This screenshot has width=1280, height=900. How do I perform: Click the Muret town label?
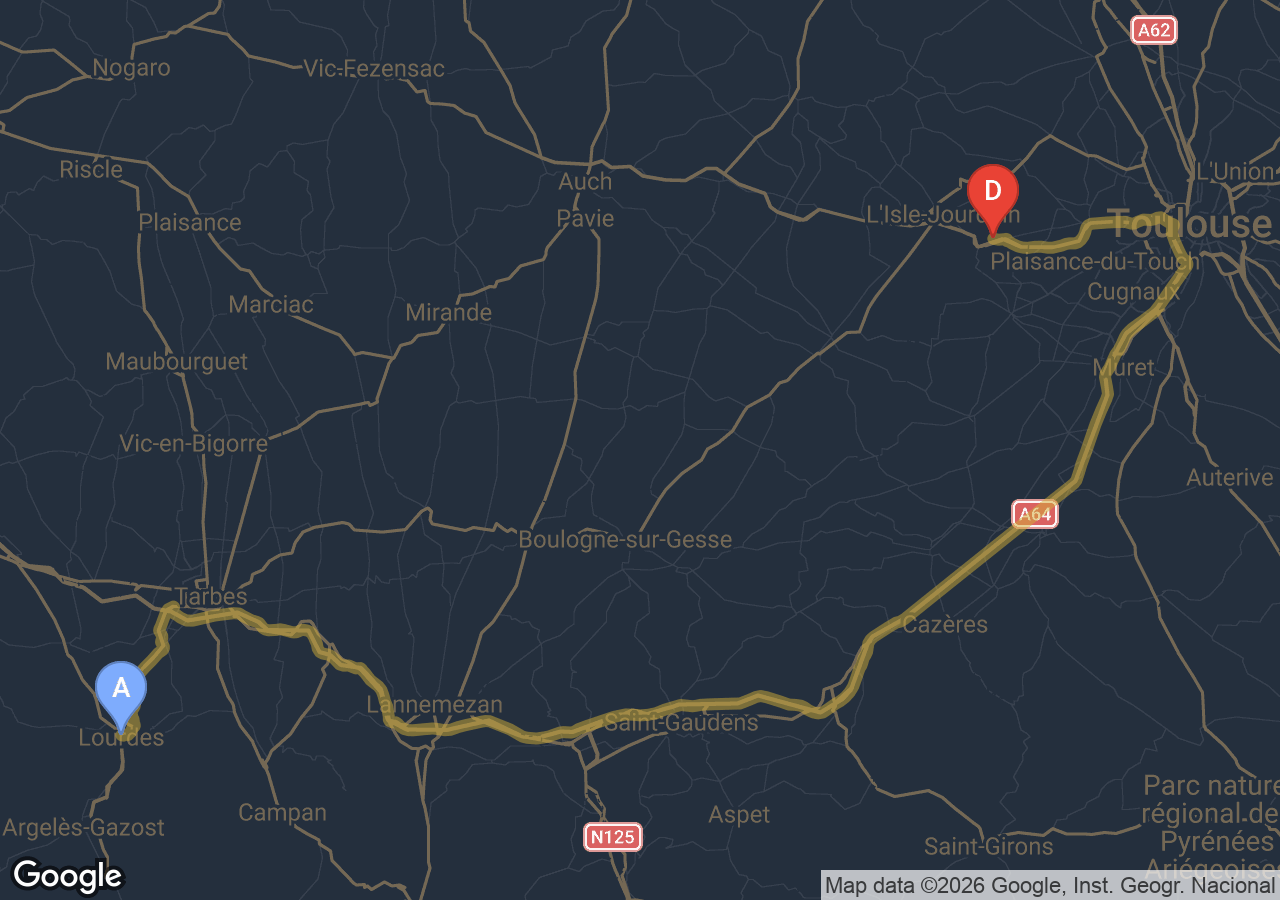coord(1124,367)
